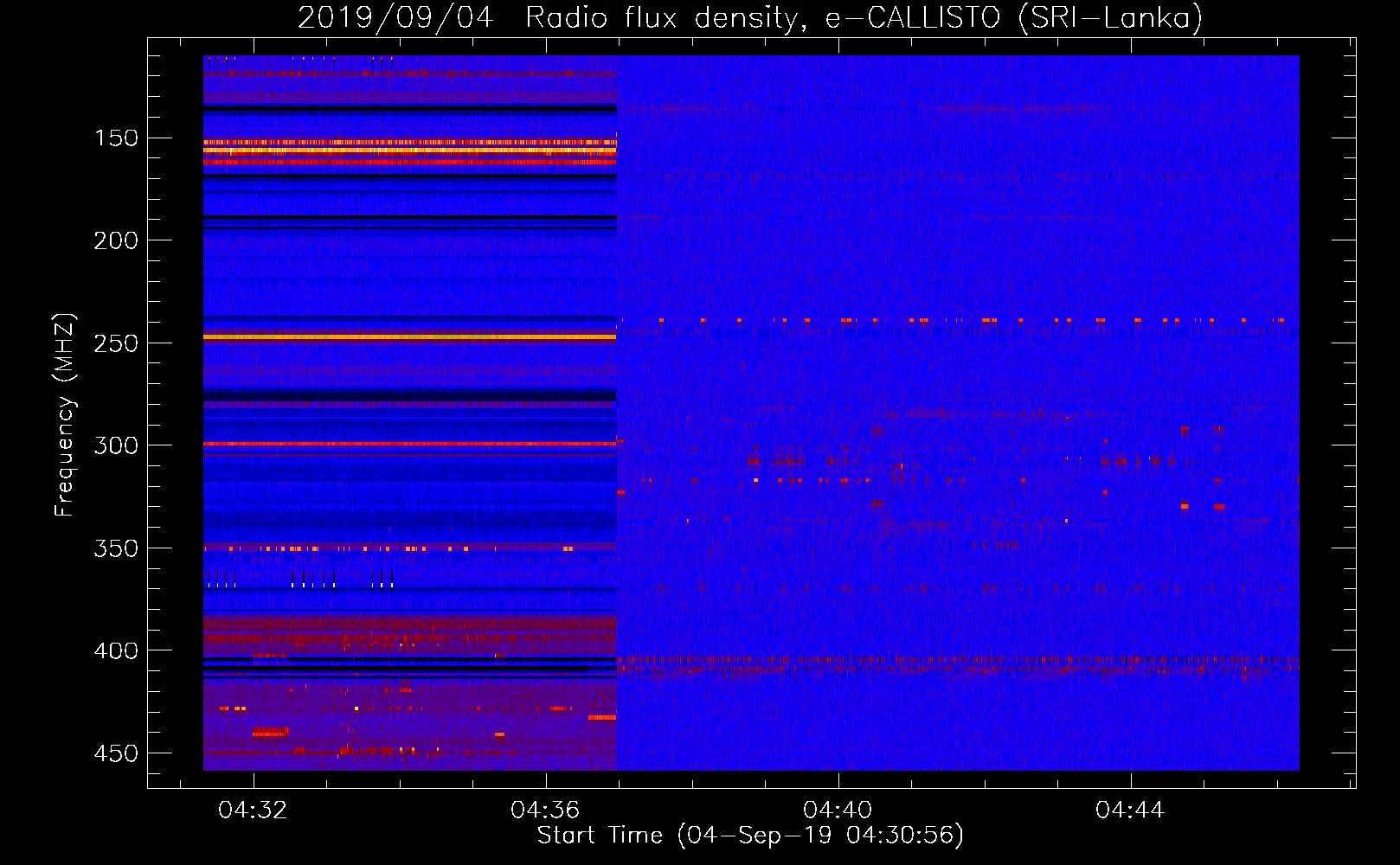Image resolution: width=1400 pixels, height=865 pixels.
Task: Click the 04:36 time tick label
Action: [x=545, y=811]
